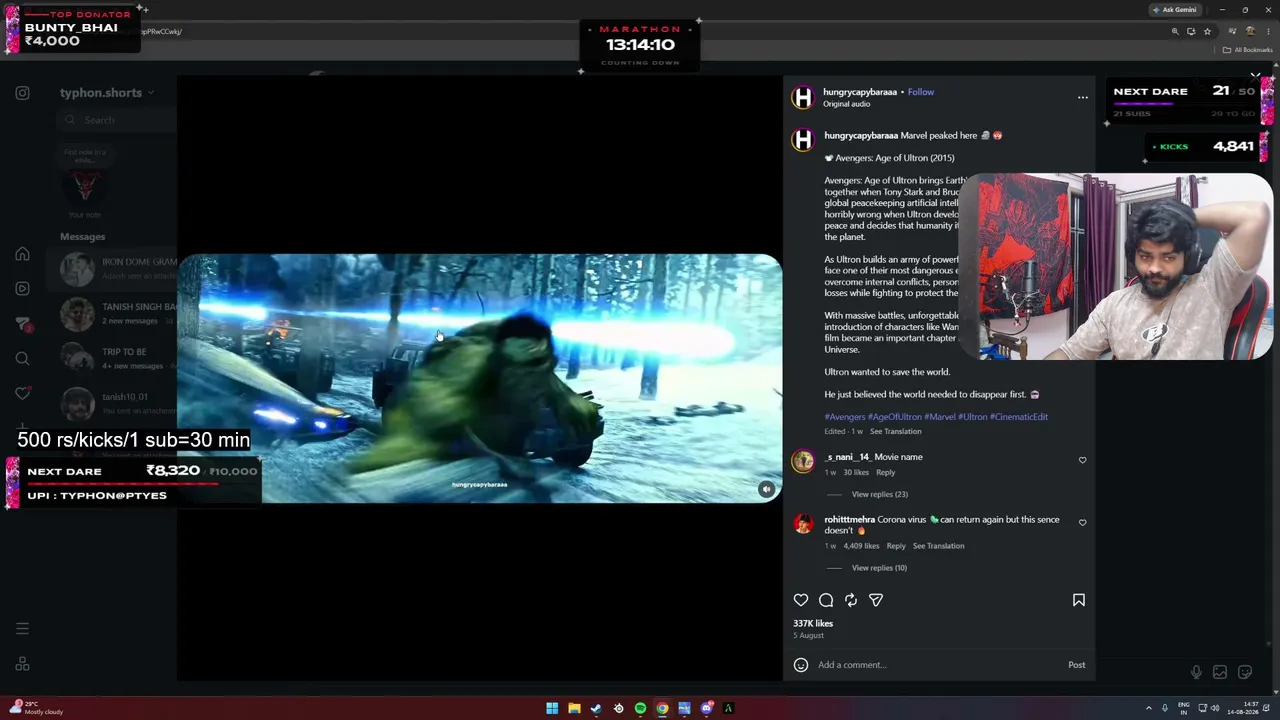Click See Translation under the caption

(x=895, y=432)
